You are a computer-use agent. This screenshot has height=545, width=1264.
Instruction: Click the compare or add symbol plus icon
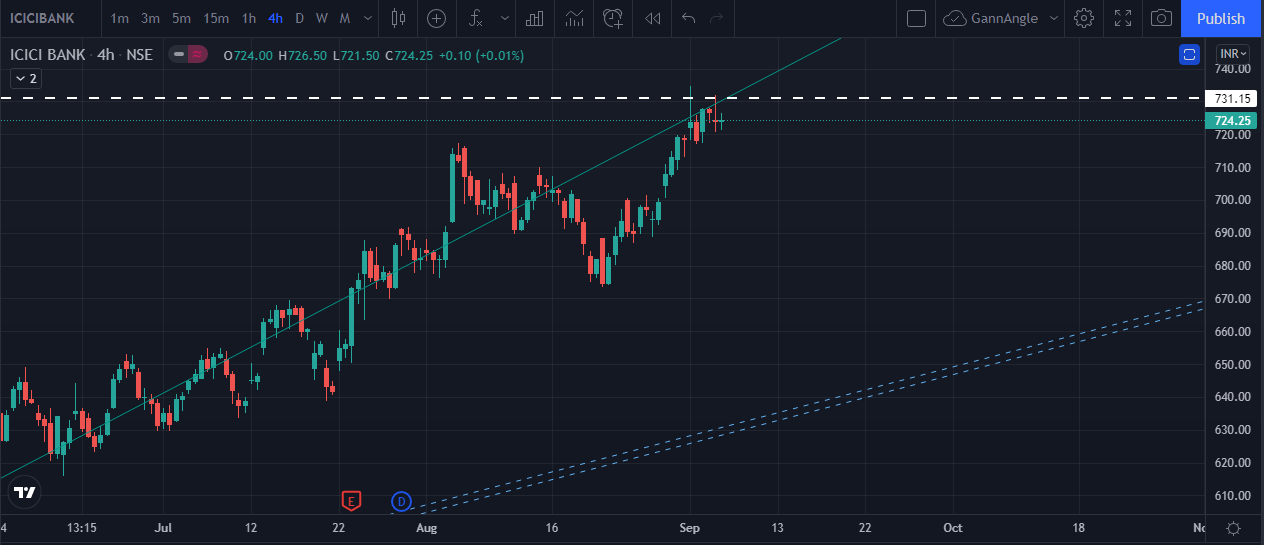[437, 18]
